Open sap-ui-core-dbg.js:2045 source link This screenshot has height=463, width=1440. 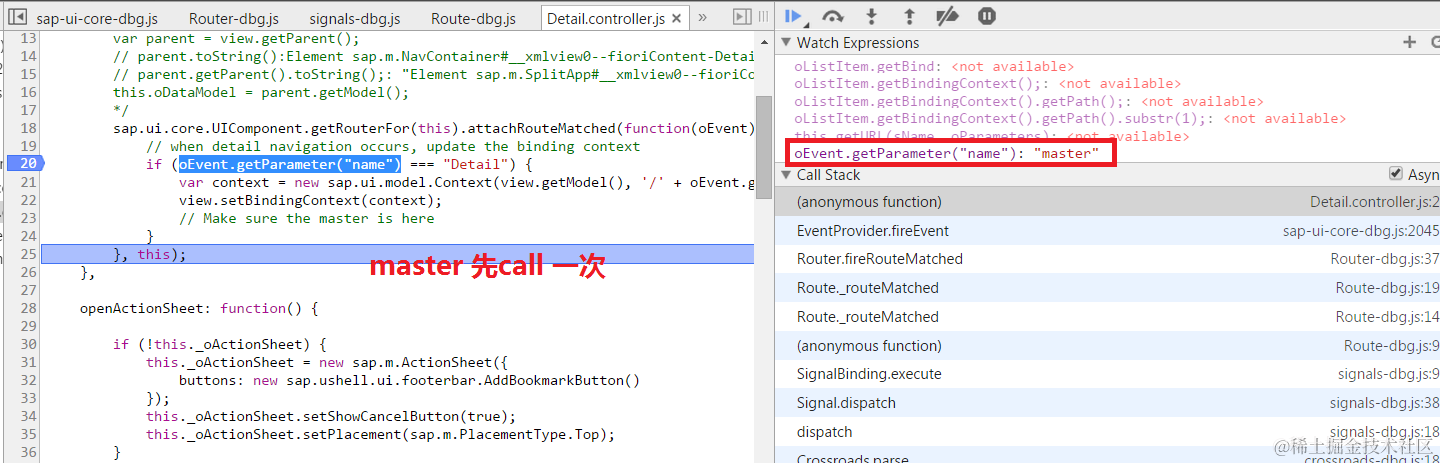[1361, 231]
